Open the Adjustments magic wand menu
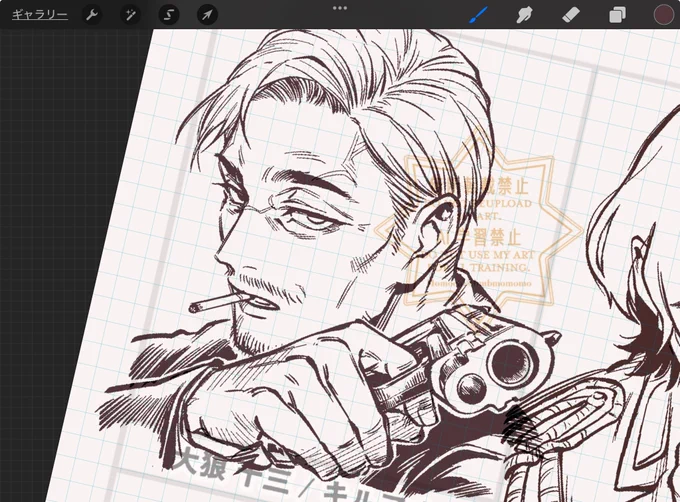Image resolution: width=680 pixels, height=502 pixels. coord(130,15)
